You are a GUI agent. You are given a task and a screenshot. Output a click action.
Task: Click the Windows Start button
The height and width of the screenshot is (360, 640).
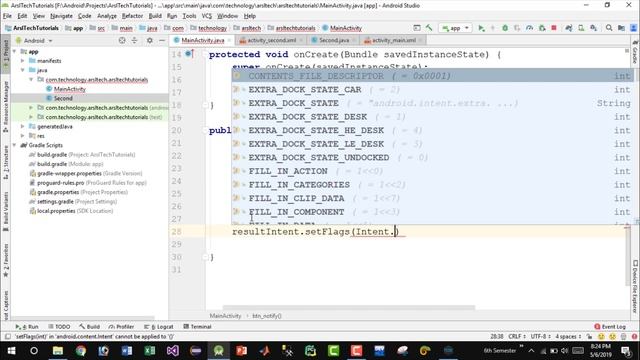pyautogui.click(x=11, y=350)
